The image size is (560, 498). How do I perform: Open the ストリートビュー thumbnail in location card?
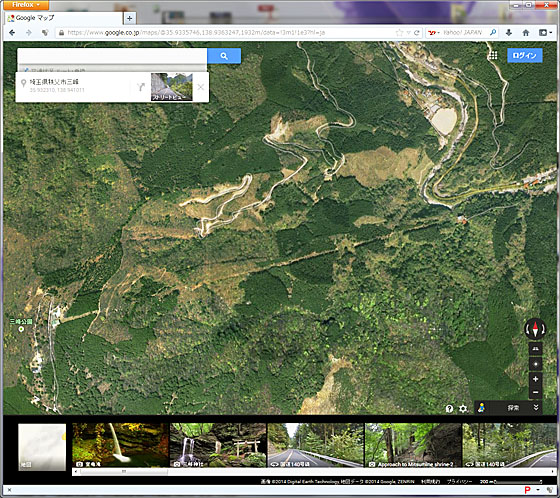(172, 87)
